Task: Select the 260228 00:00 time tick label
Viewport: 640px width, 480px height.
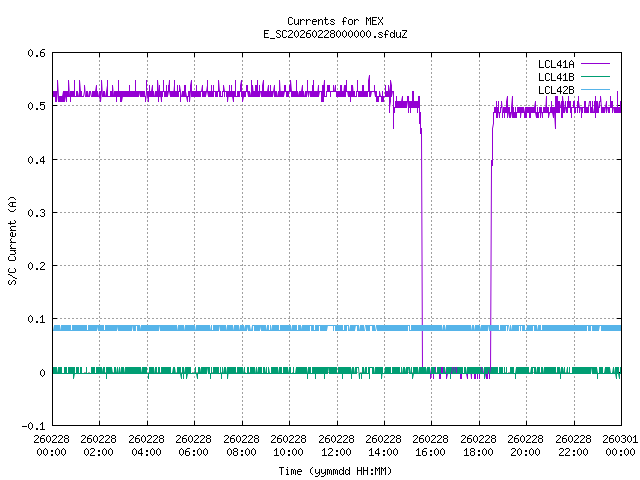Action: (51, 445)
